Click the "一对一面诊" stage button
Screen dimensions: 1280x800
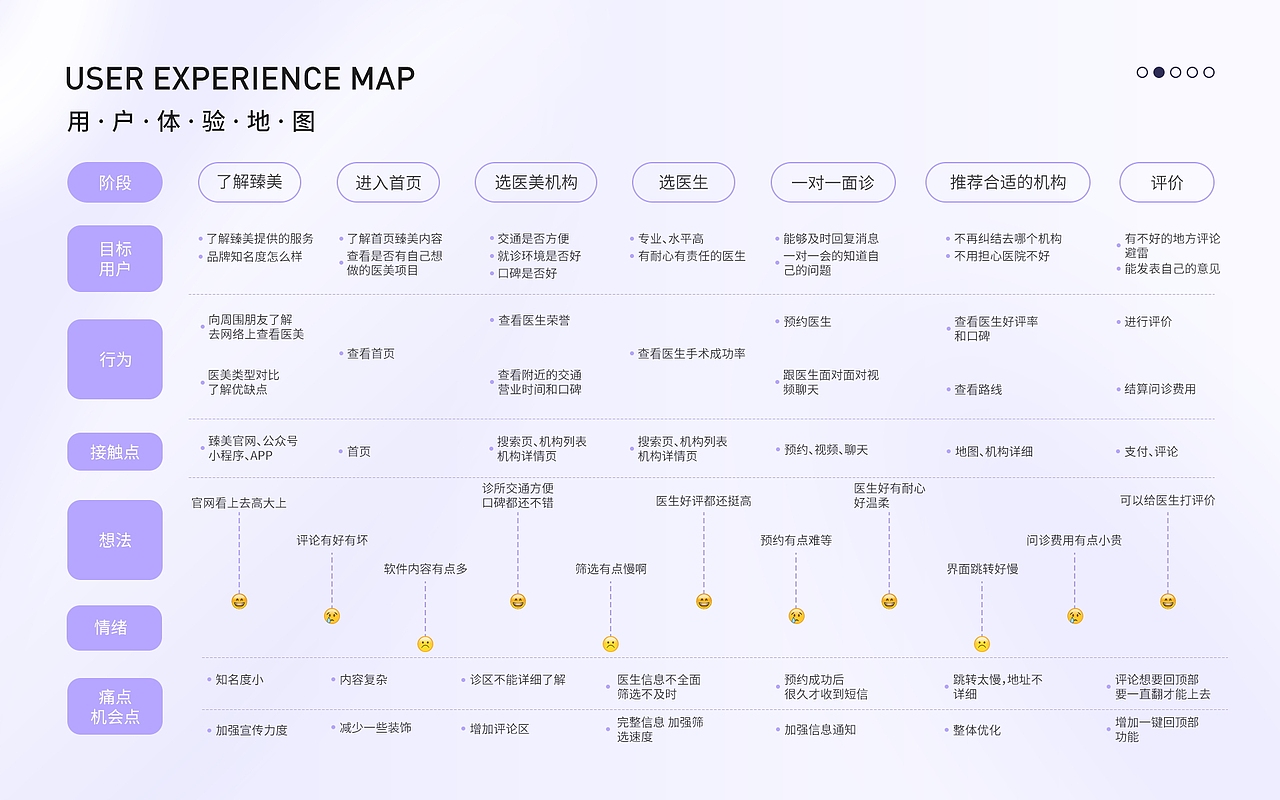pyautogui.click(x=832, y=182)
